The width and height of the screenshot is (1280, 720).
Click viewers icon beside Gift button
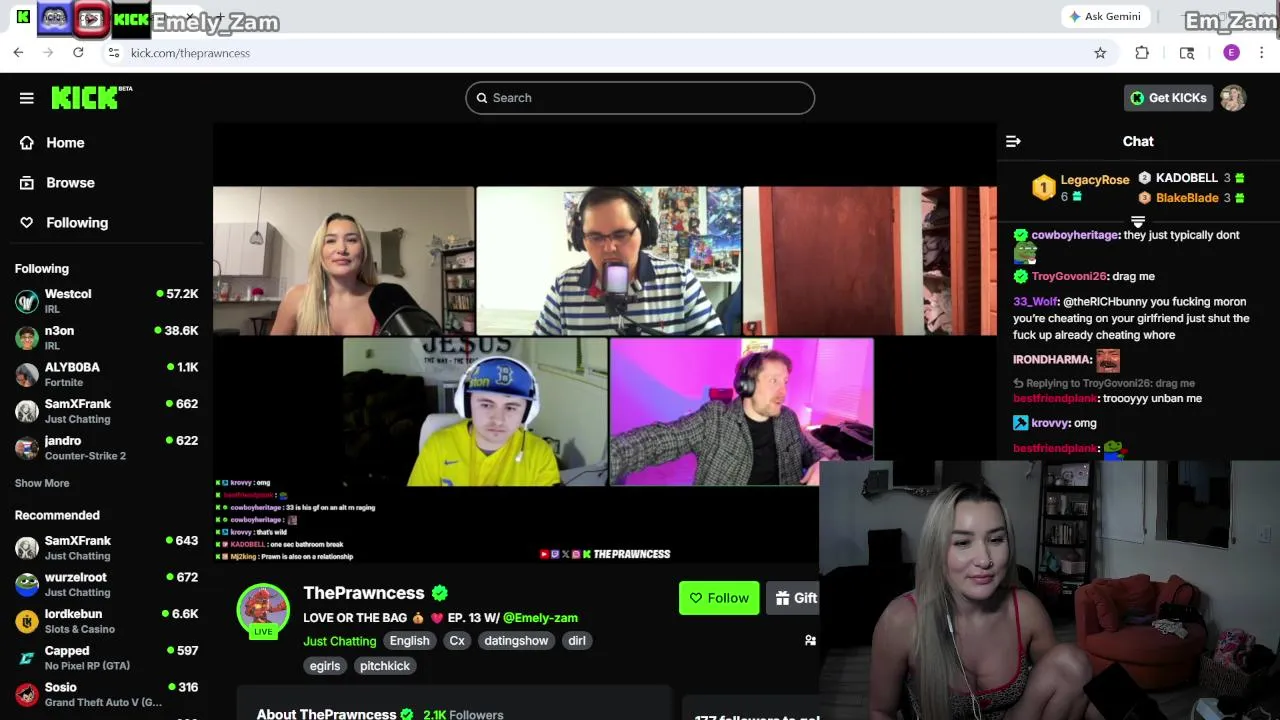810,640
